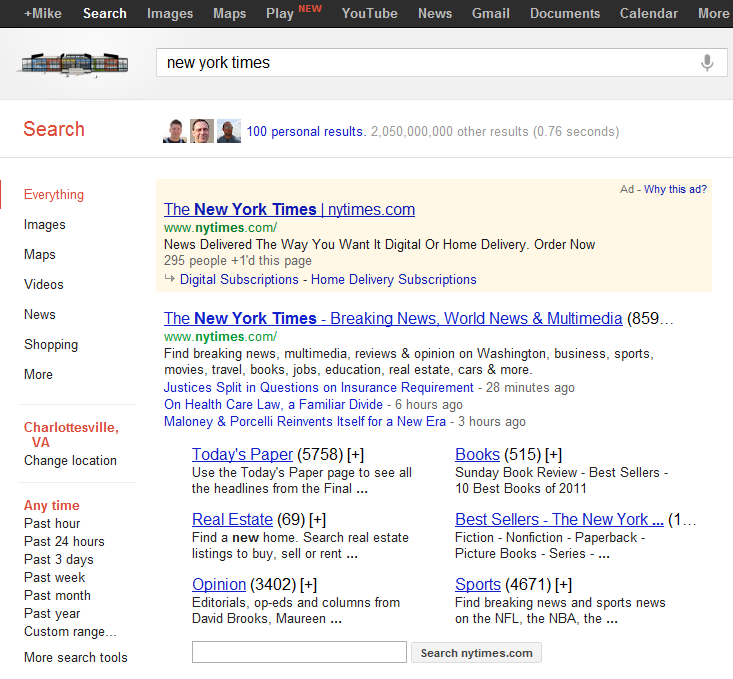Open Maloney & Porcelli Reinvents Itself article
Viewport: 733px width, 679px height.
[305, 421]
